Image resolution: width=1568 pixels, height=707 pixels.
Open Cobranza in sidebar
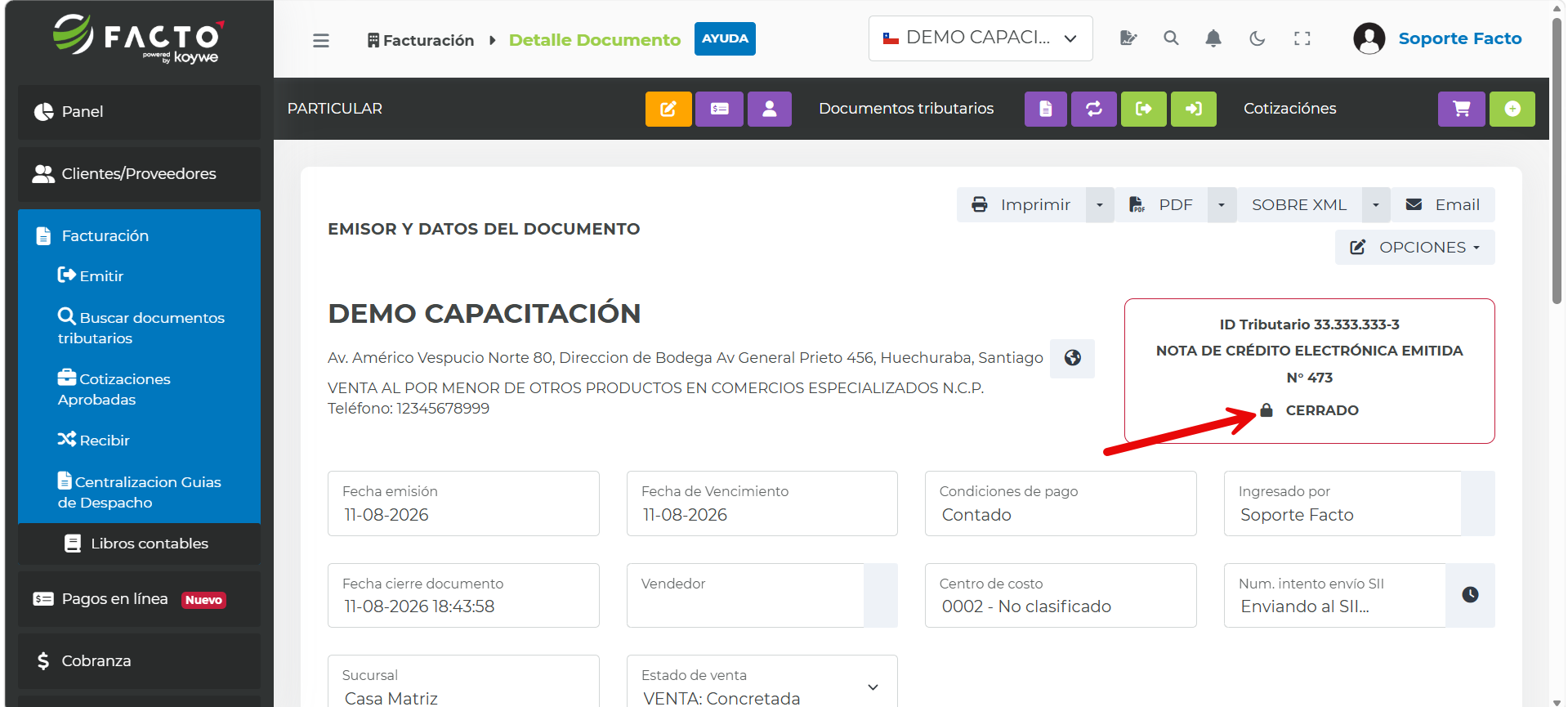click(x=139, y=660)
